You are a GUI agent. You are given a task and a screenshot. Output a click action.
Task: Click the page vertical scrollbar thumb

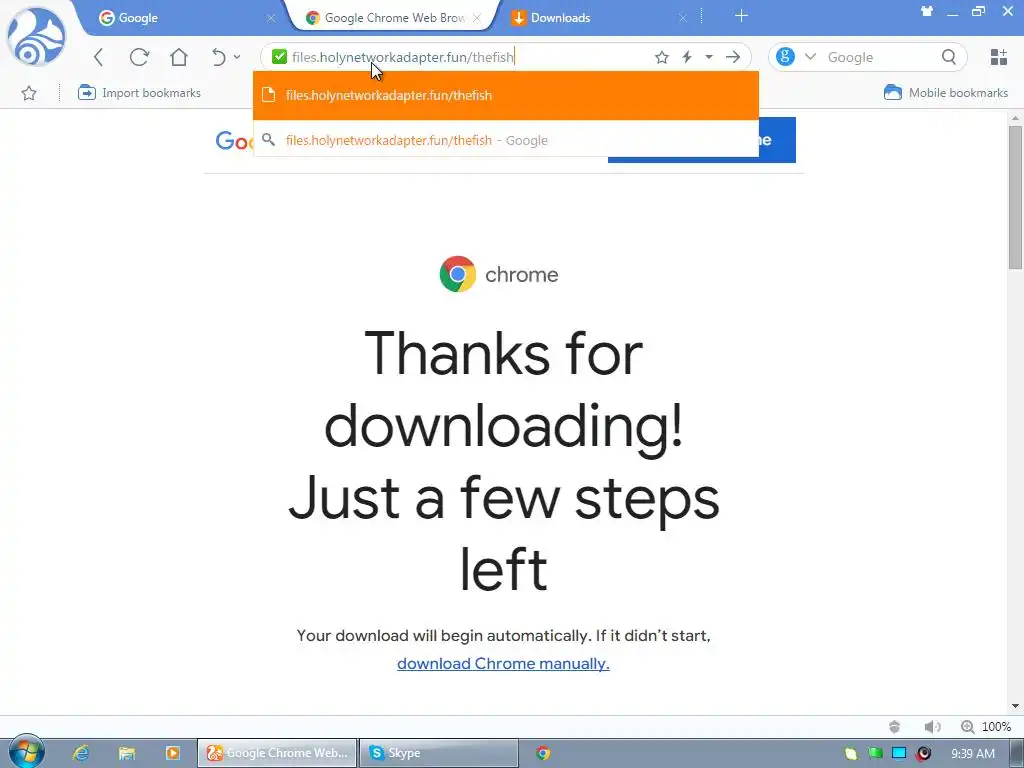coord(1015,198)
